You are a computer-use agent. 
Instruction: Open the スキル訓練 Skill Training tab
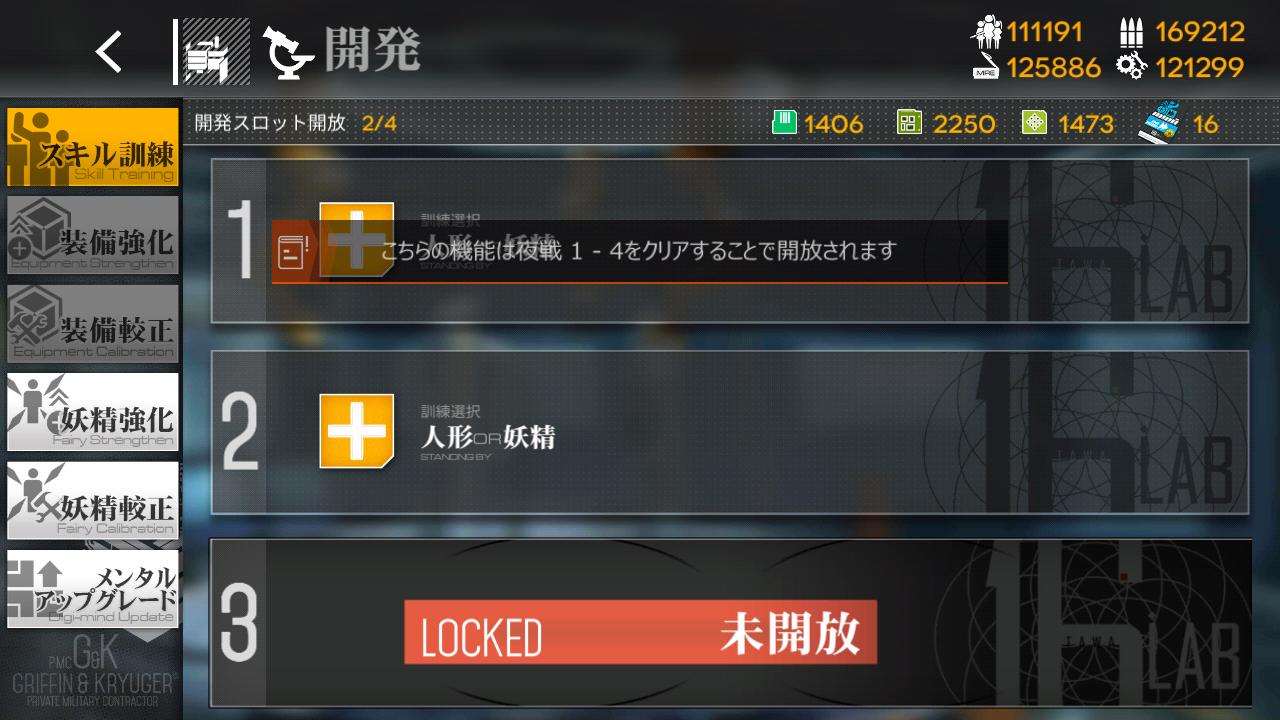coord(93,147)
